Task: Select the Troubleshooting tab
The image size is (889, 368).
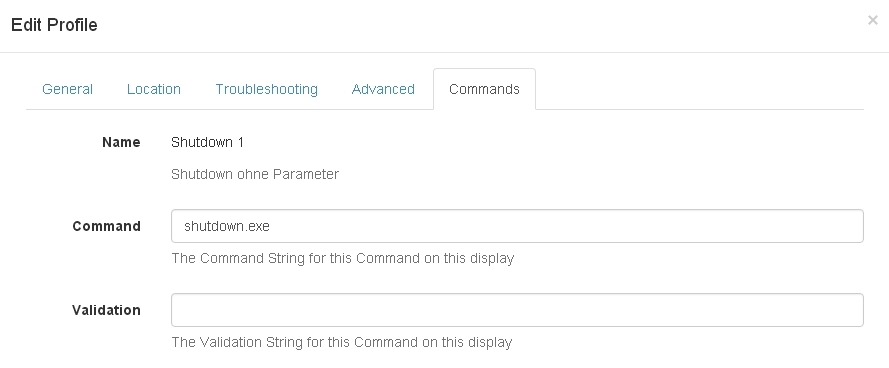Action: [266, 89]
